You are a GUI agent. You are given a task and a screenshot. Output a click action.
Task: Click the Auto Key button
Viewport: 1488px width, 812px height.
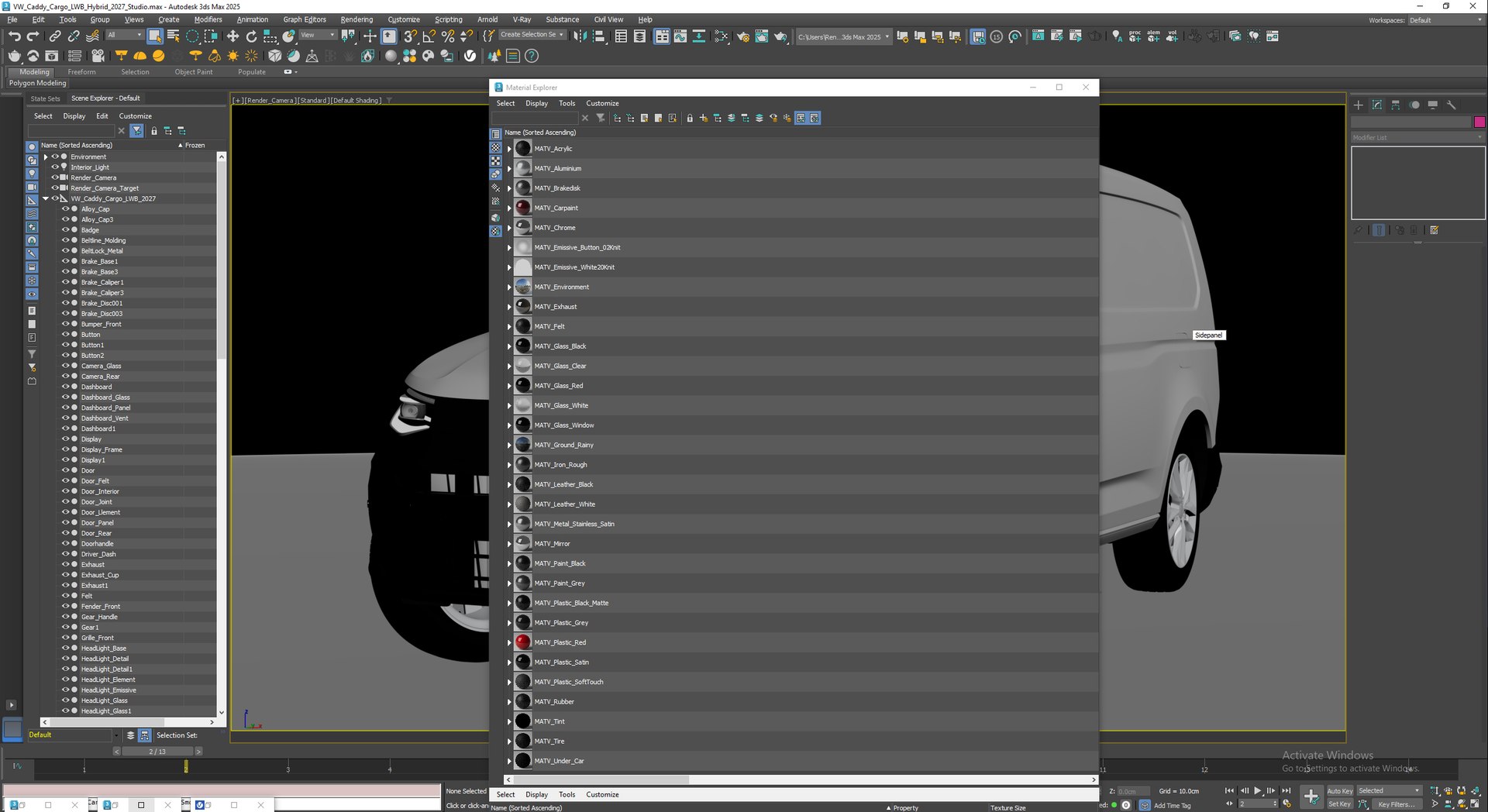click(x=1340, y=791)
